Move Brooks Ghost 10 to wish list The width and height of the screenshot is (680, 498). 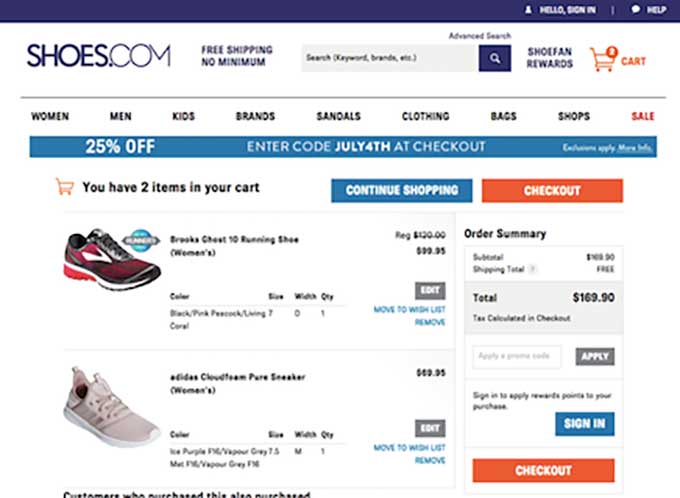coord(409,310)
